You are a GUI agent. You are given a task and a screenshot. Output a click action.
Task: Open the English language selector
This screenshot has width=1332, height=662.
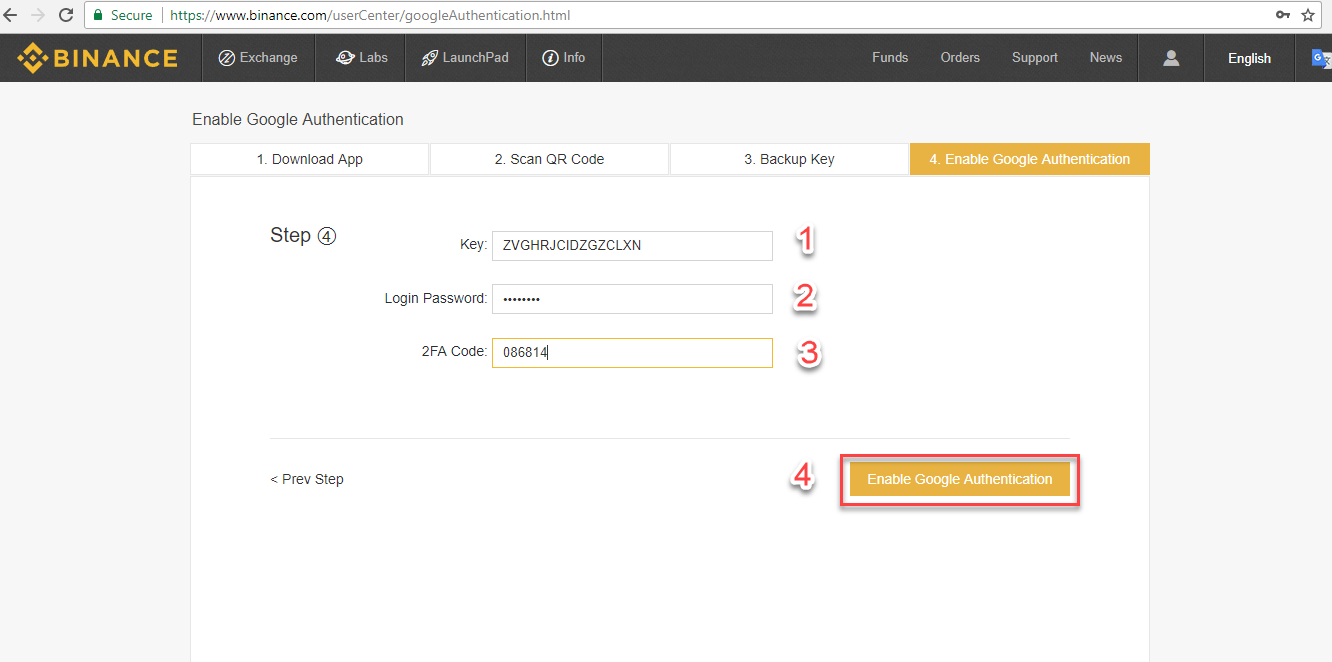click(x=1249, y=58)
